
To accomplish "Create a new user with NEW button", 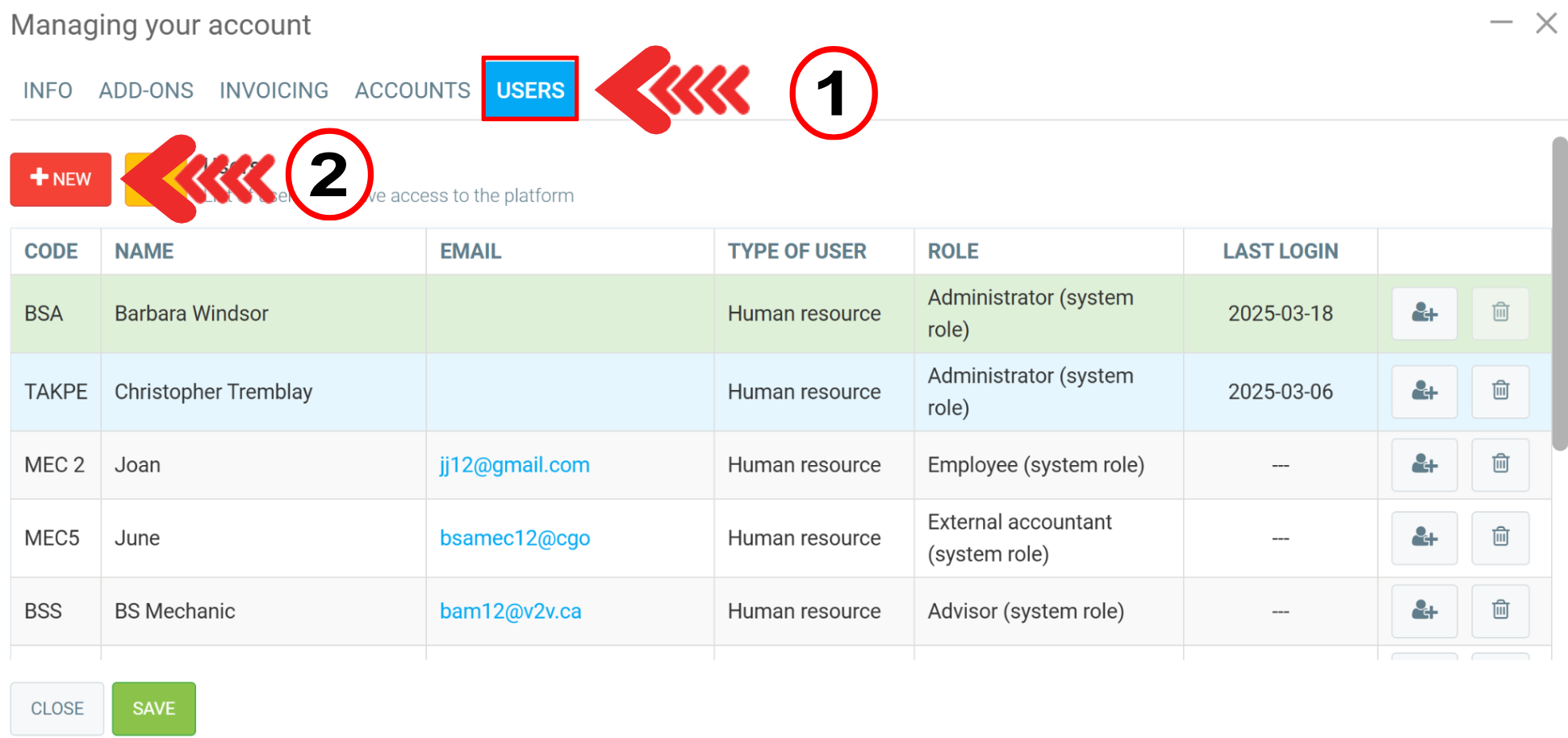I will click(61, 179).
